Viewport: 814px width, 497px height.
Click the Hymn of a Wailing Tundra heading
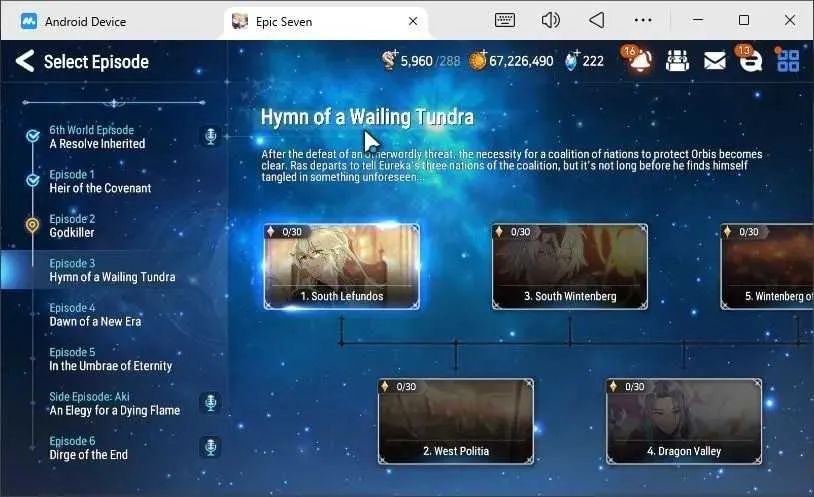pos(367,117)
